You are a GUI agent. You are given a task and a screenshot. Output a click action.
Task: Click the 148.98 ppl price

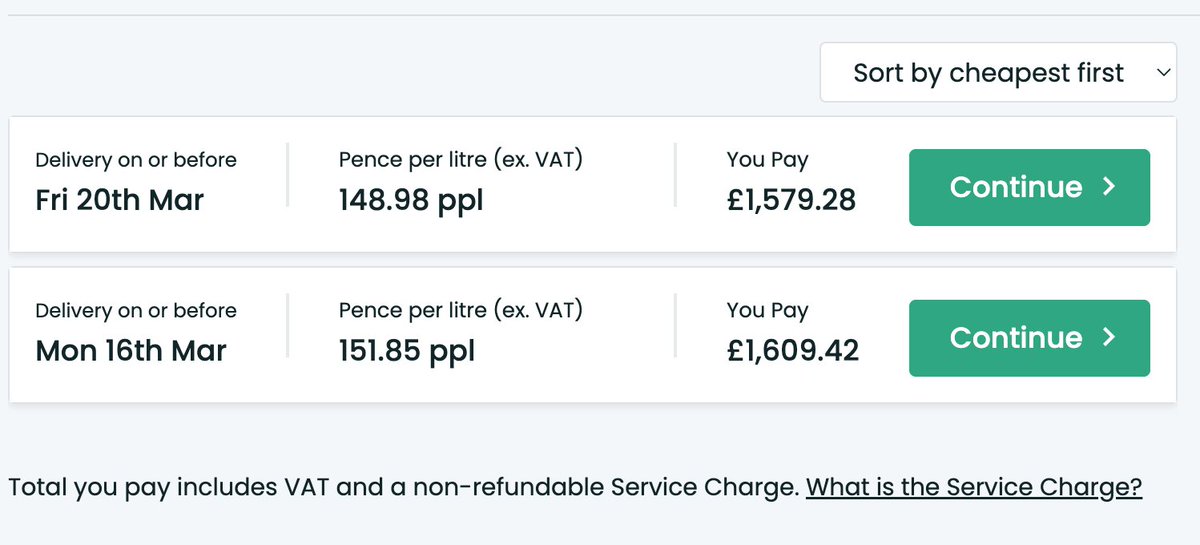pyautogui.click(x=410, y=200)
